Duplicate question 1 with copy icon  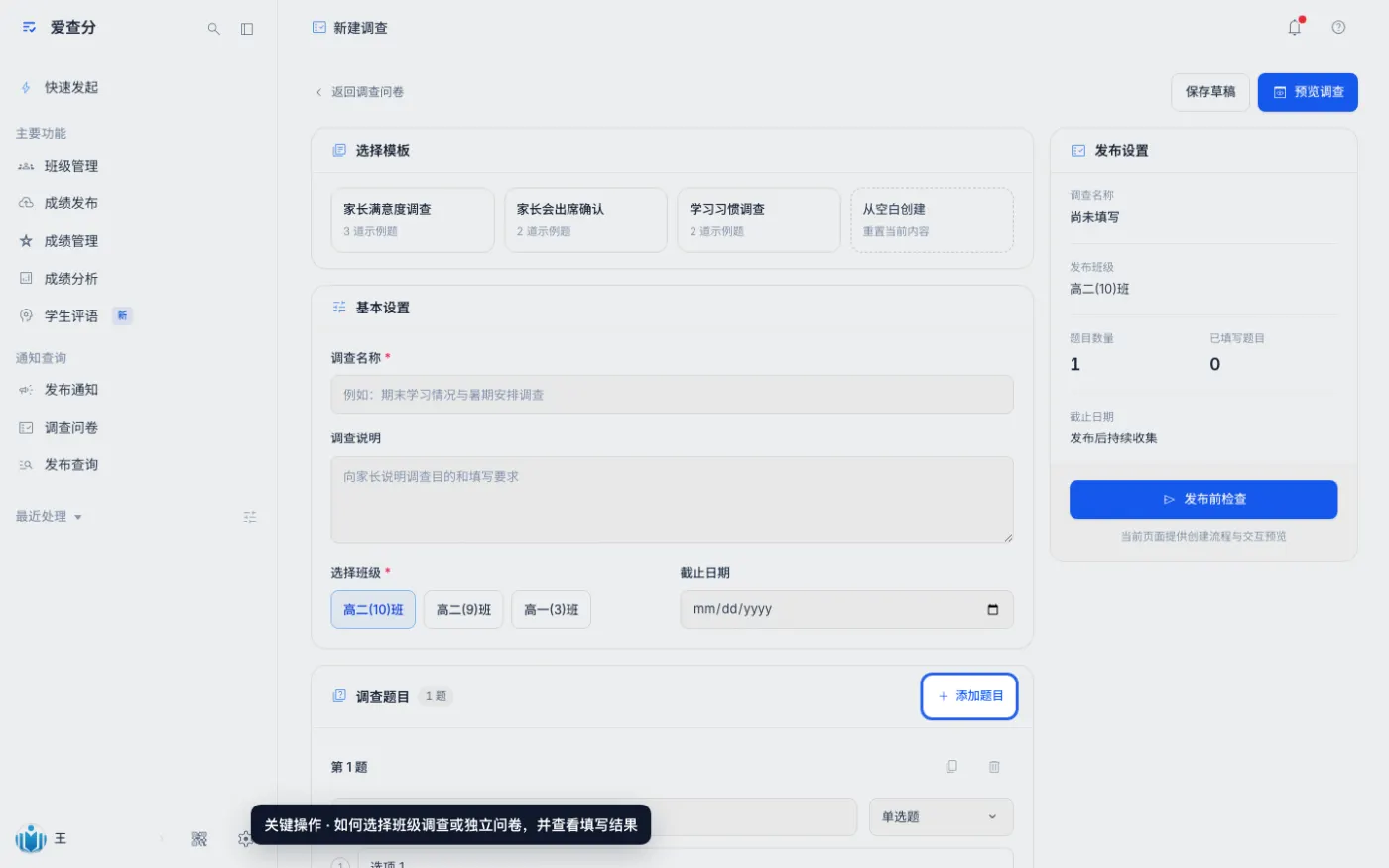[x=951, y=767]
